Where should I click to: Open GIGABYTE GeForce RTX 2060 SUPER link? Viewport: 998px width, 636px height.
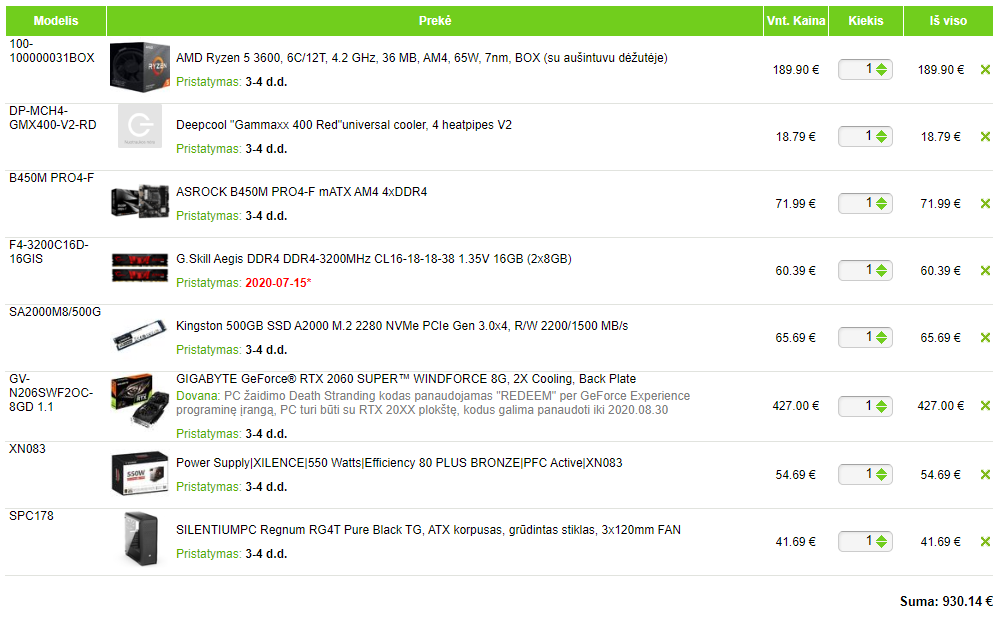click(x=405, y=379)
